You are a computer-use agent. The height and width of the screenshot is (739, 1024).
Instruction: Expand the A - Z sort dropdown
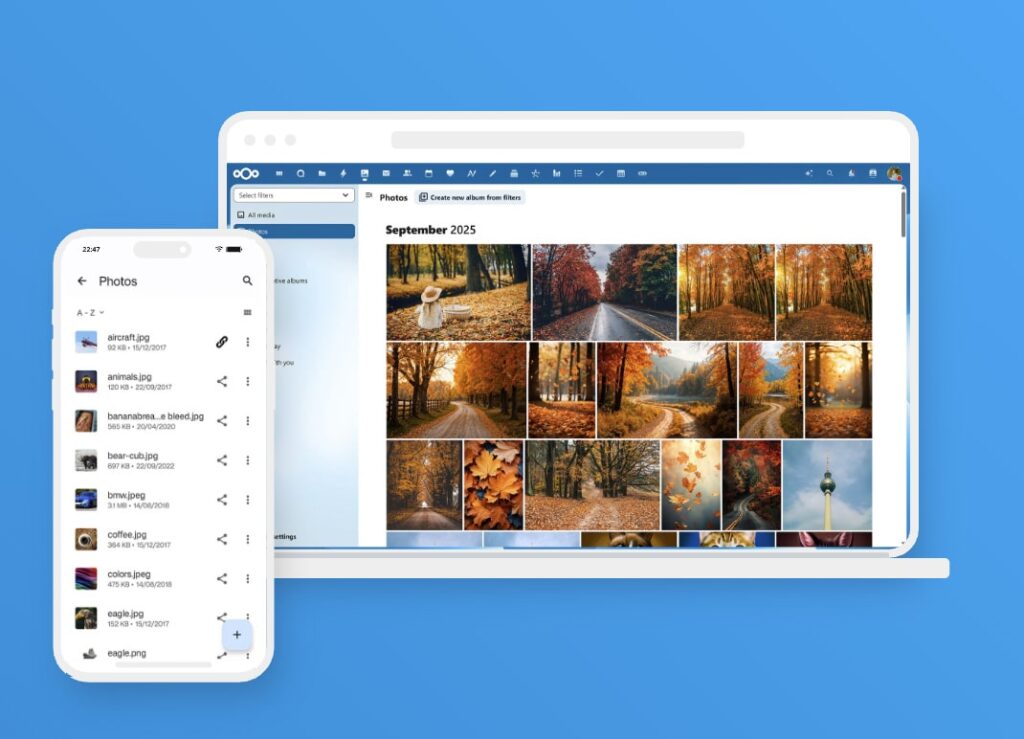[x=91, y=313]
